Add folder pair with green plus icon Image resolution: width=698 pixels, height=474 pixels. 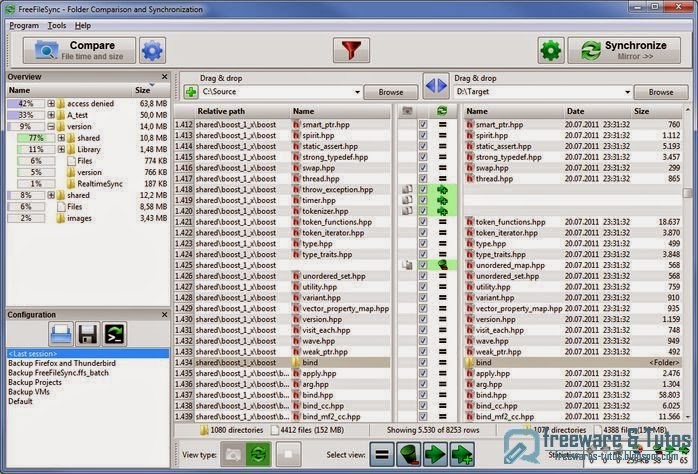click(191, 92)
